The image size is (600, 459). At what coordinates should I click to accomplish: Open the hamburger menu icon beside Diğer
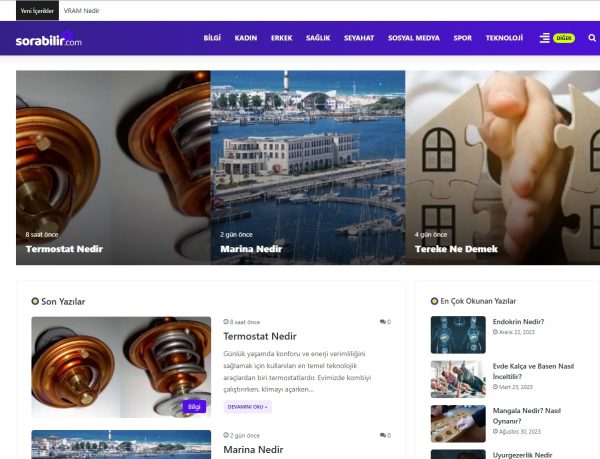tap(544, 38)
